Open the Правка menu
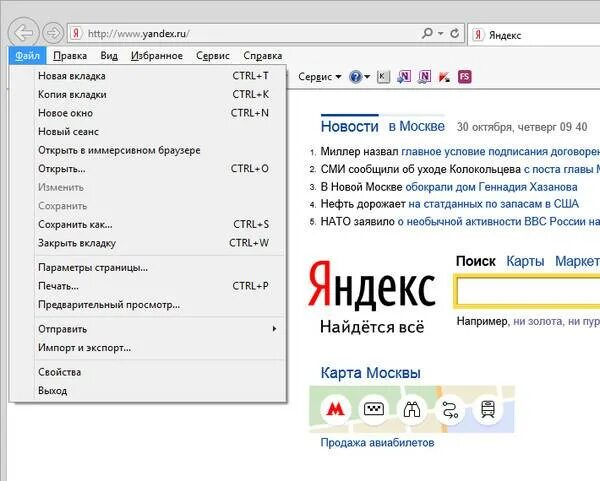Viewport: 600px width, 481px height. [x=70, y=56]
